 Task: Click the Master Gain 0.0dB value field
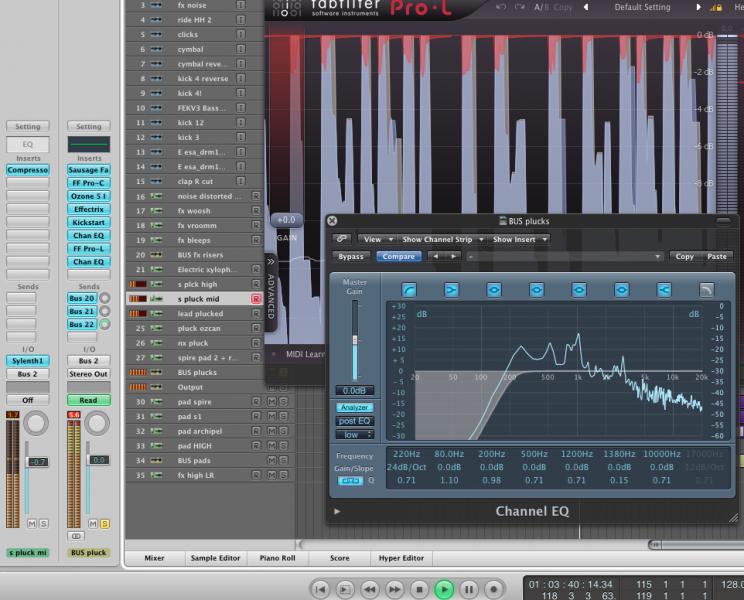pyautogui.click(x=354, y=390)
